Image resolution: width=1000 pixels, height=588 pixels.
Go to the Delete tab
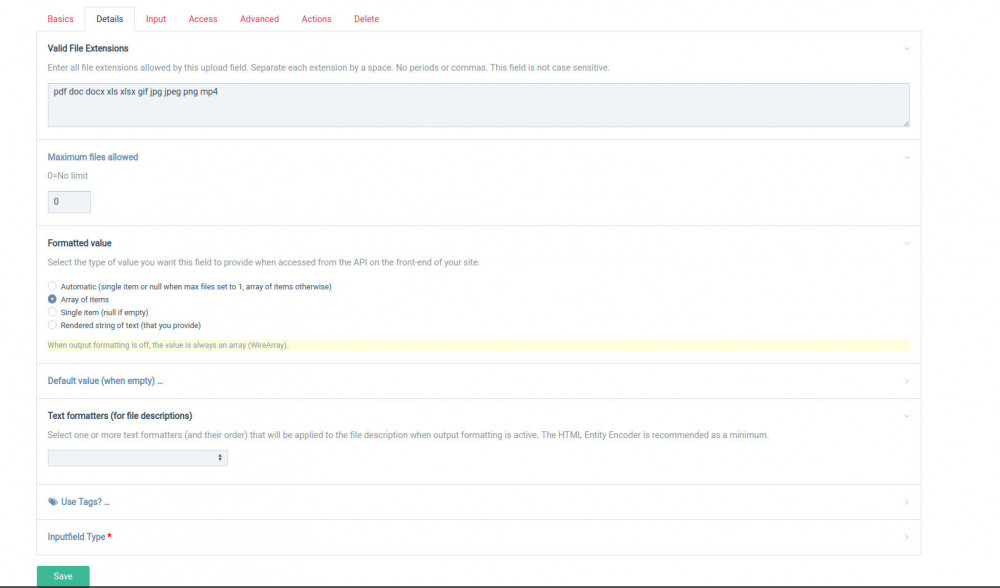(366, 19)
